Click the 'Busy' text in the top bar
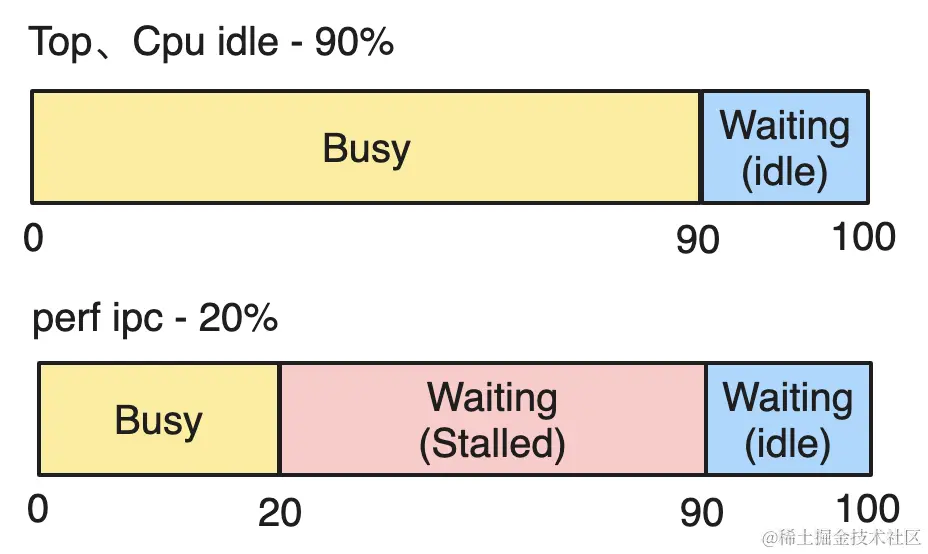Viewport: 928px width, 554px height. [x=366, y=149]
